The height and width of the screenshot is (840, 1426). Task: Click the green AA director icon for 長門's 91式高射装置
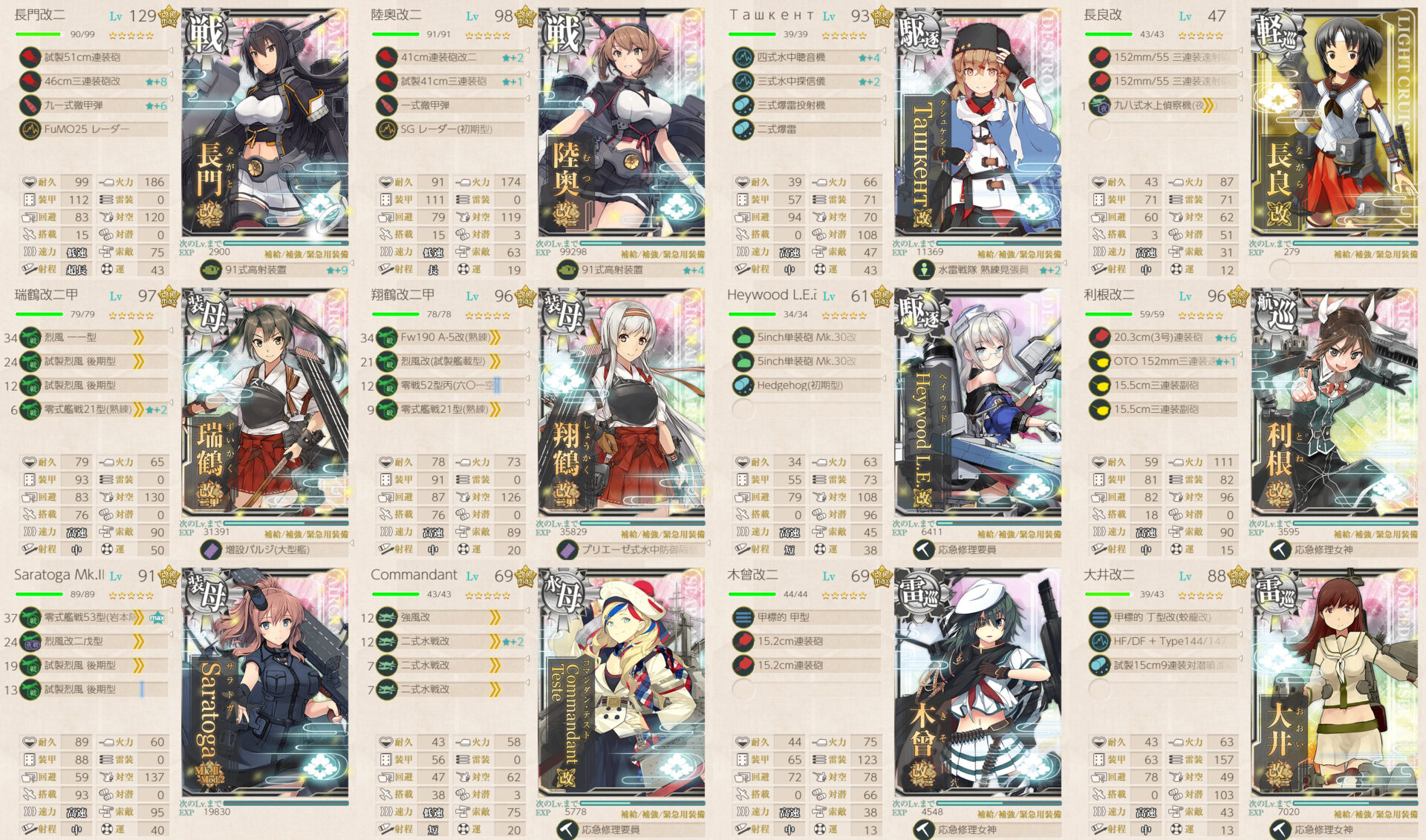(212, 270)
